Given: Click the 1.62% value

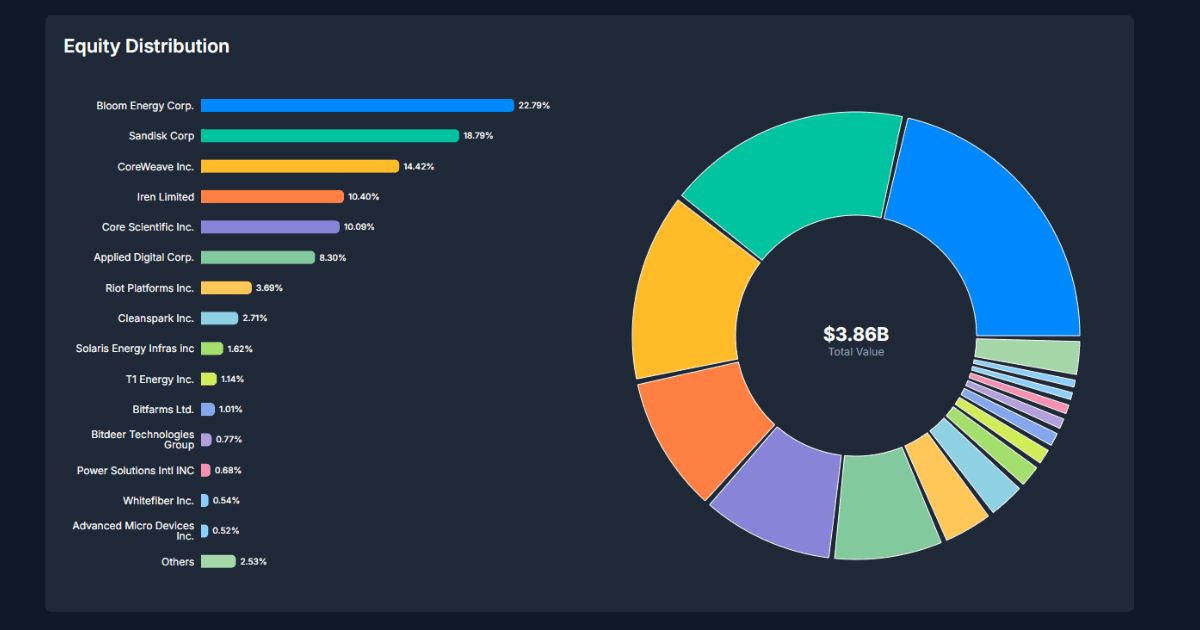Looking at the screenshot, I should pos(240,349).
